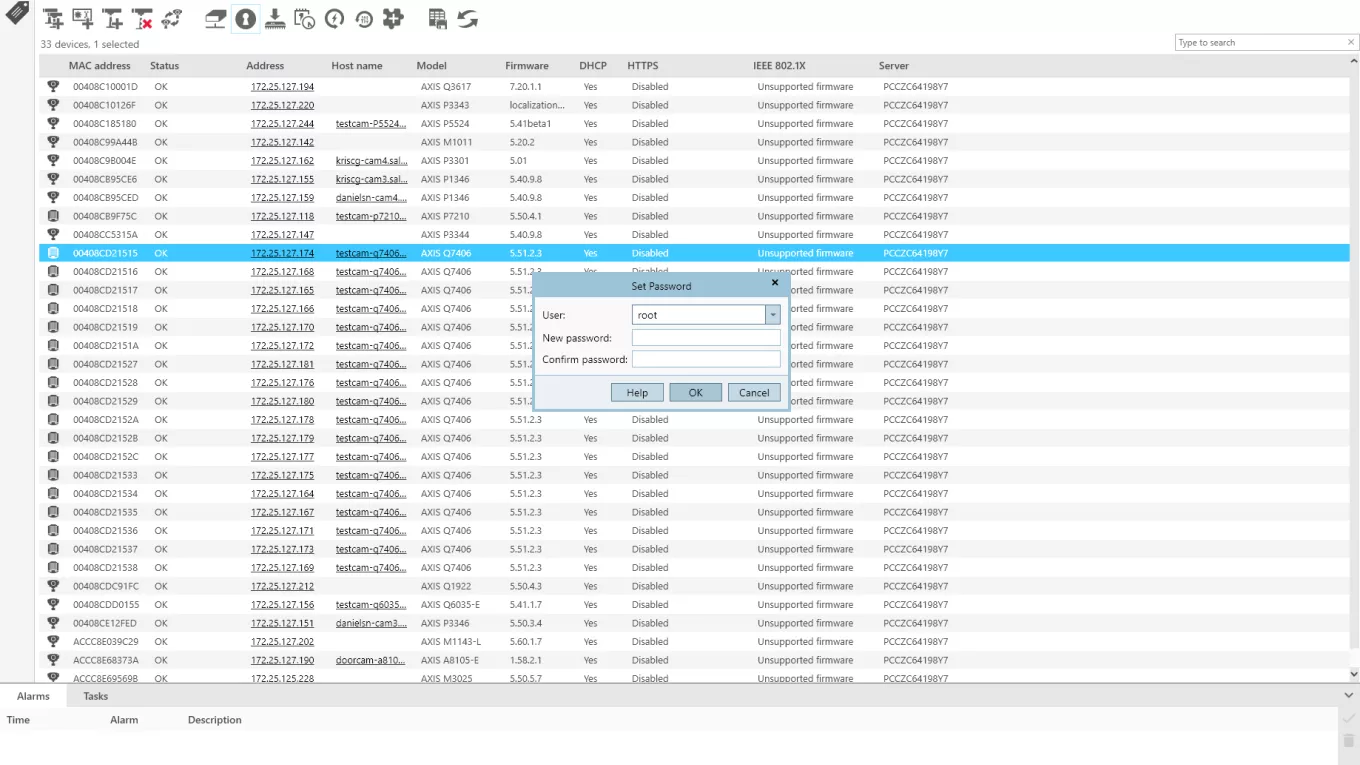1360x765 pixels.
Task: Click the Remove devices icon with red X
Action: (142, 19)
